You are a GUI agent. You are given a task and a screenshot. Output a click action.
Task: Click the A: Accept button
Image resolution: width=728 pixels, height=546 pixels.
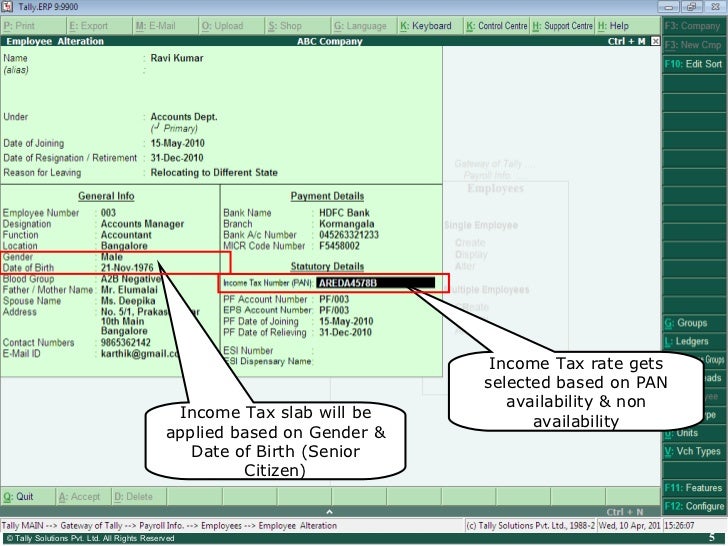click(x=83, y=497)
